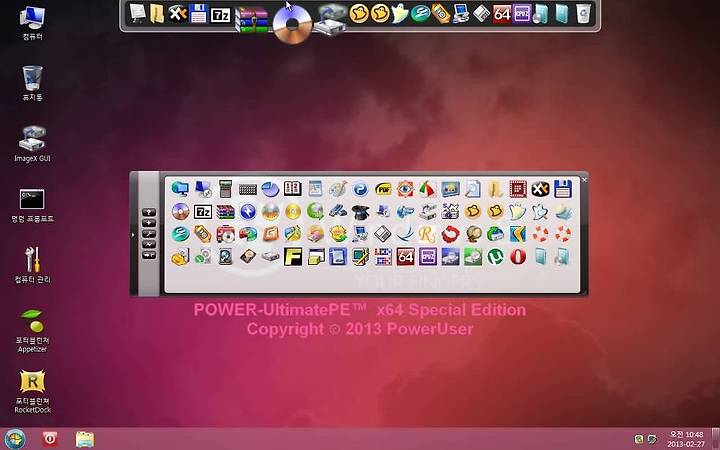Click Appetizer double-arrow sidebar button
The image size is (720, 450).
pos(149,255)
